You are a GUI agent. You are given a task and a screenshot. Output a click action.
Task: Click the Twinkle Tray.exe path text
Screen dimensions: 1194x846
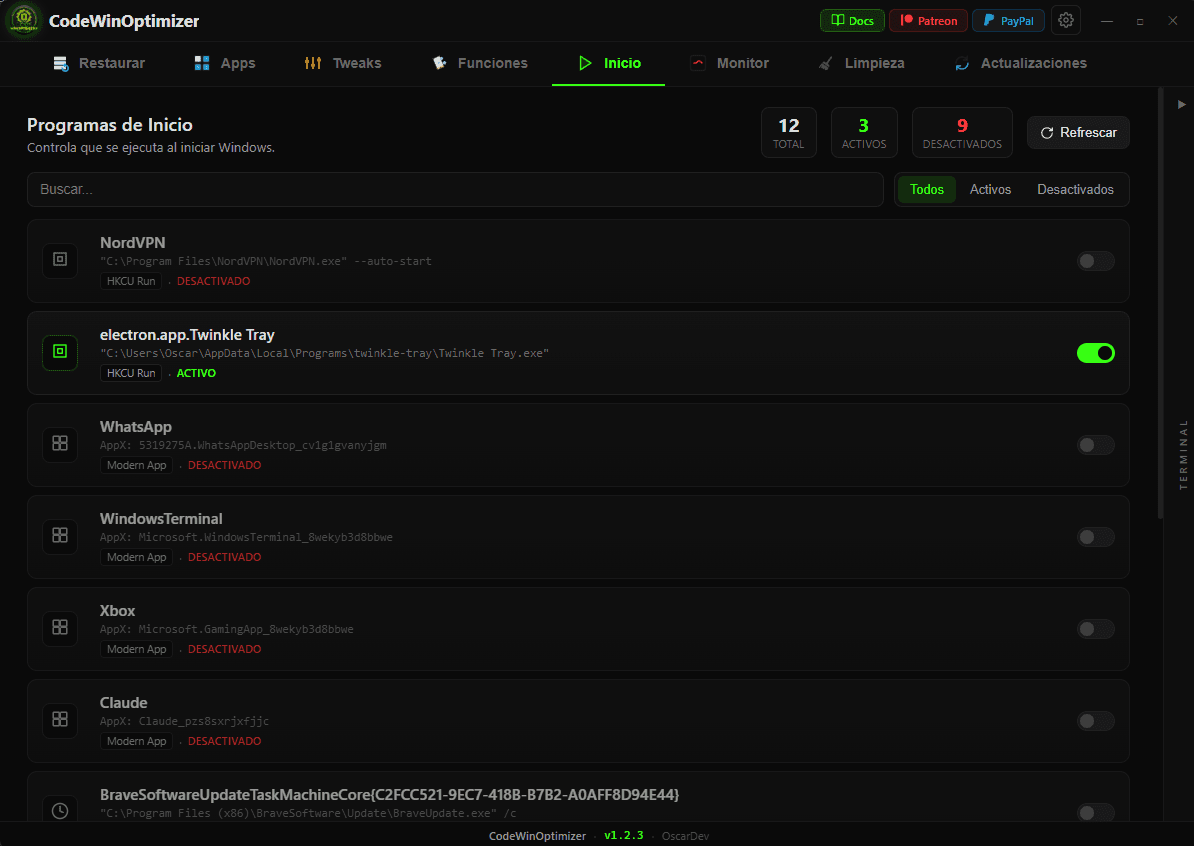click(x=324, y=353)
